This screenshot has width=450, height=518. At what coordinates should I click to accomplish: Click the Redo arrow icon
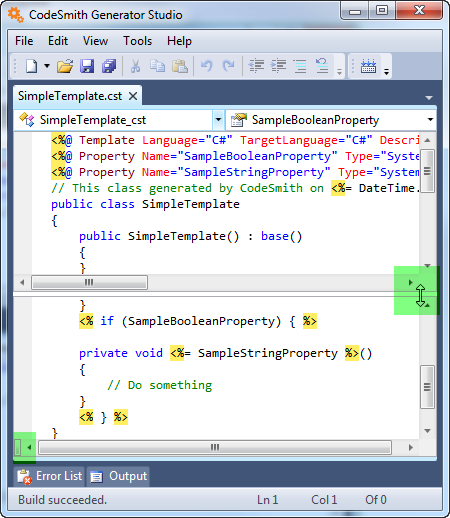[228, 66]
